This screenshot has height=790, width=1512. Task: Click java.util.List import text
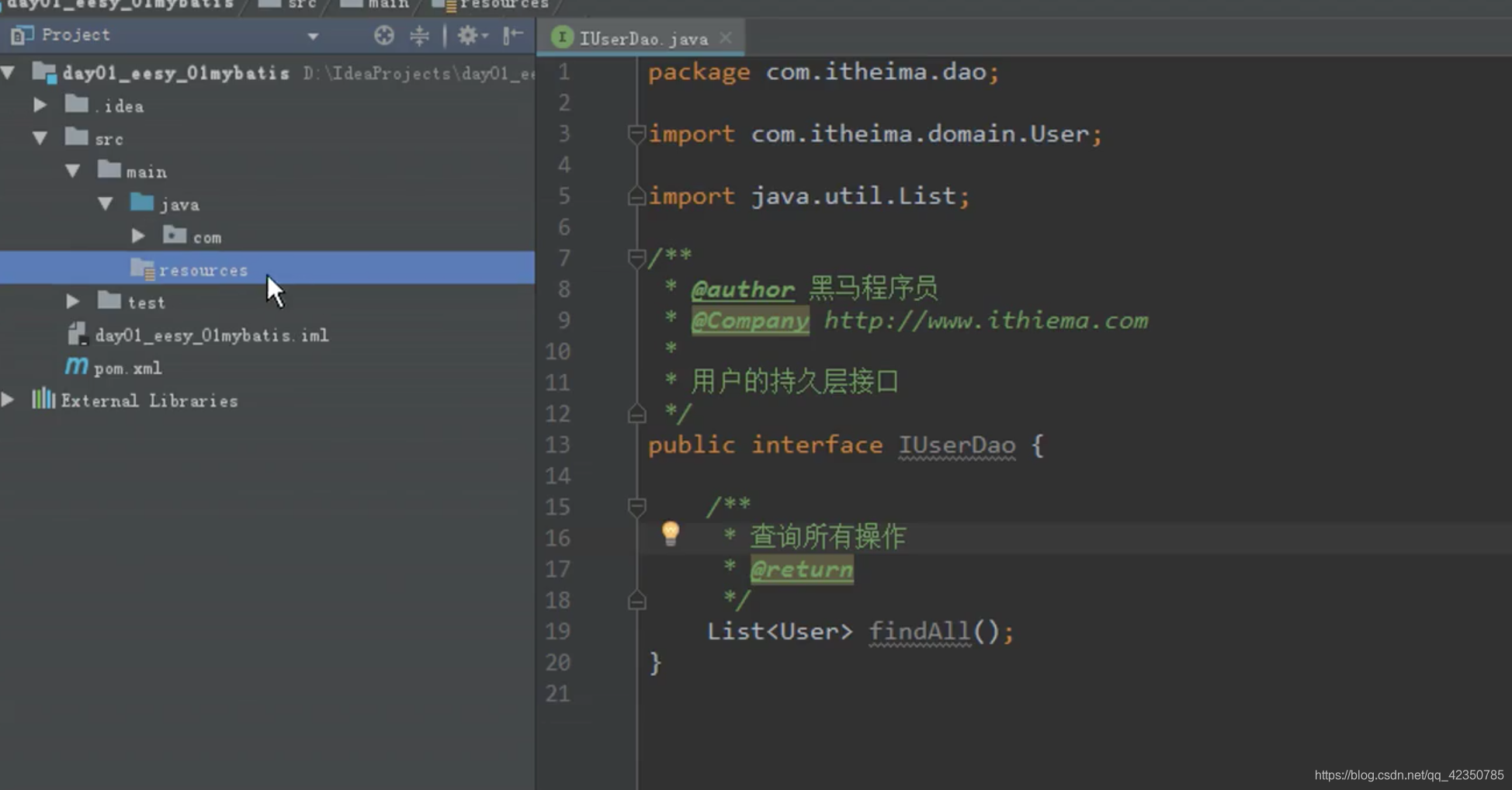(853, 196)
